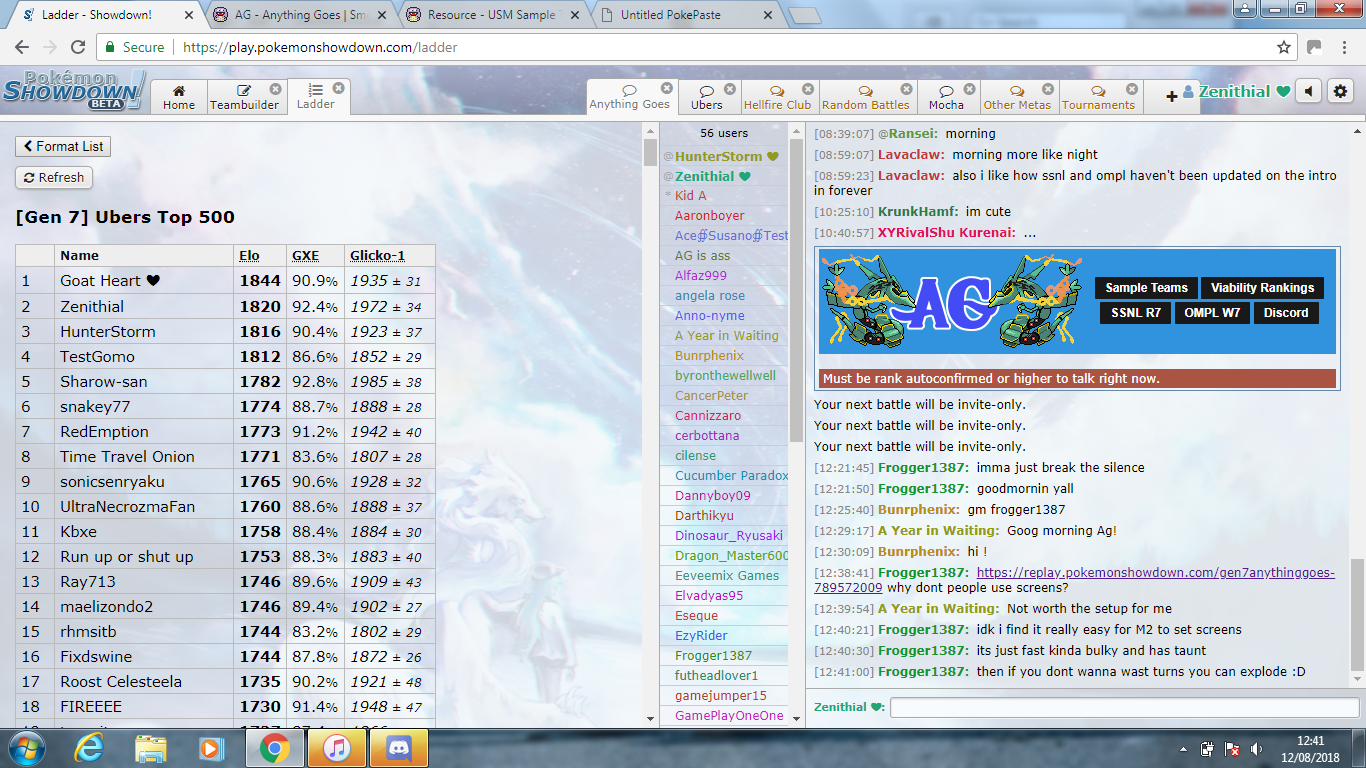Viewport: 1366px width, 768px height.
Task: Close the Ubers room tab
Action: click(x=730, y=89)
